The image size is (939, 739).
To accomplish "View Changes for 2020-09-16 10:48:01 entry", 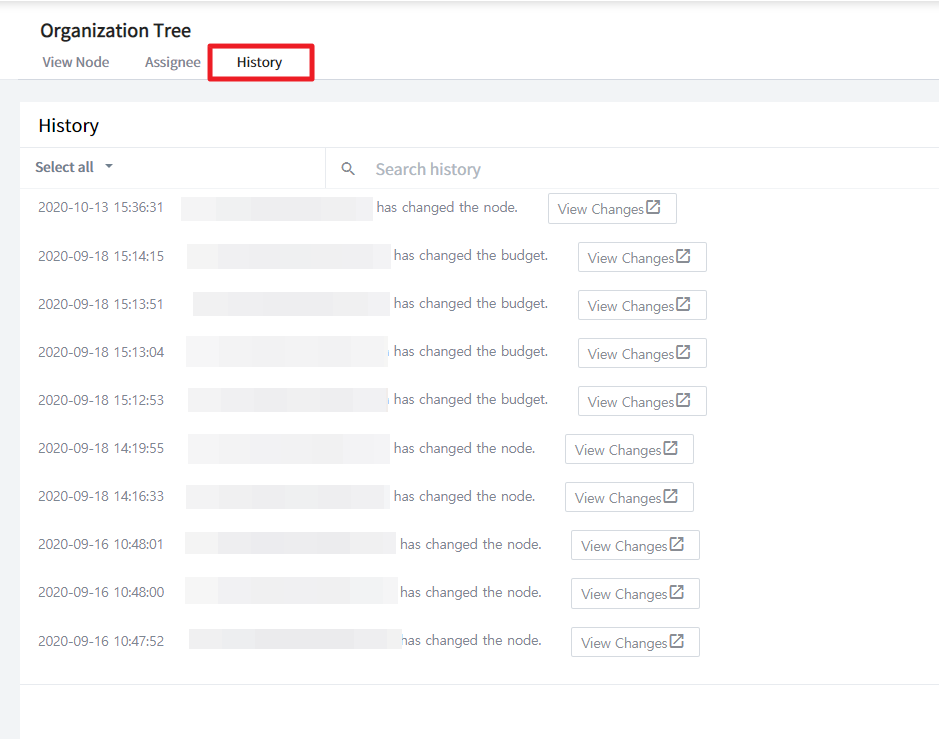I will click(x=634, y=545).
